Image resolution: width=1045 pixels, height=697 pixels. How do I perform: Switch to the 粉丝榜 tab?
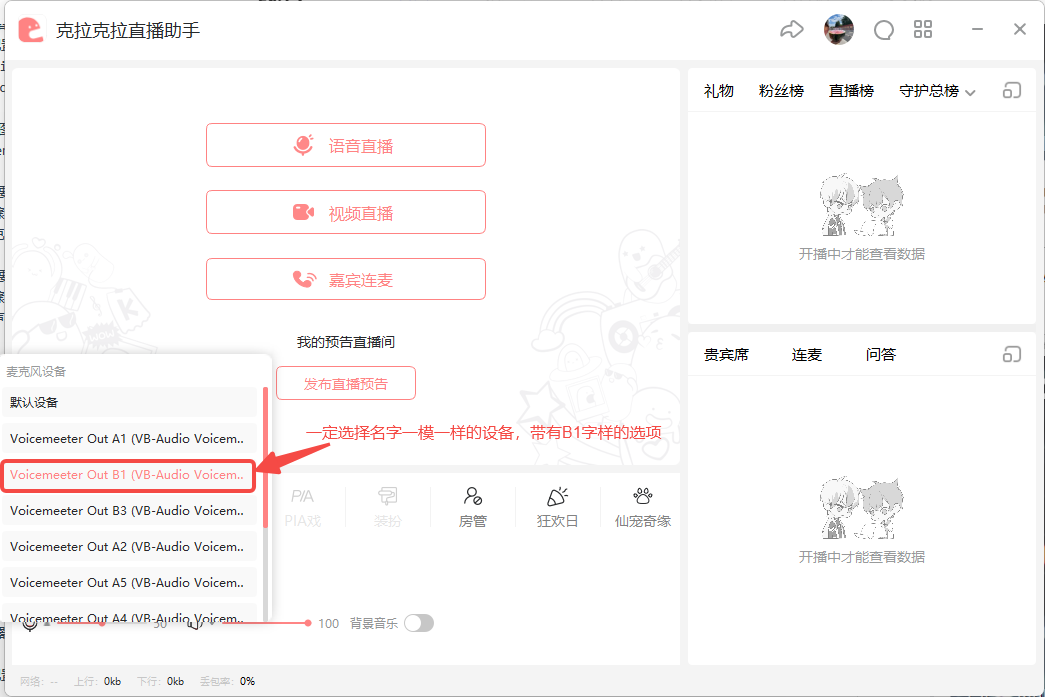[781, 91]
